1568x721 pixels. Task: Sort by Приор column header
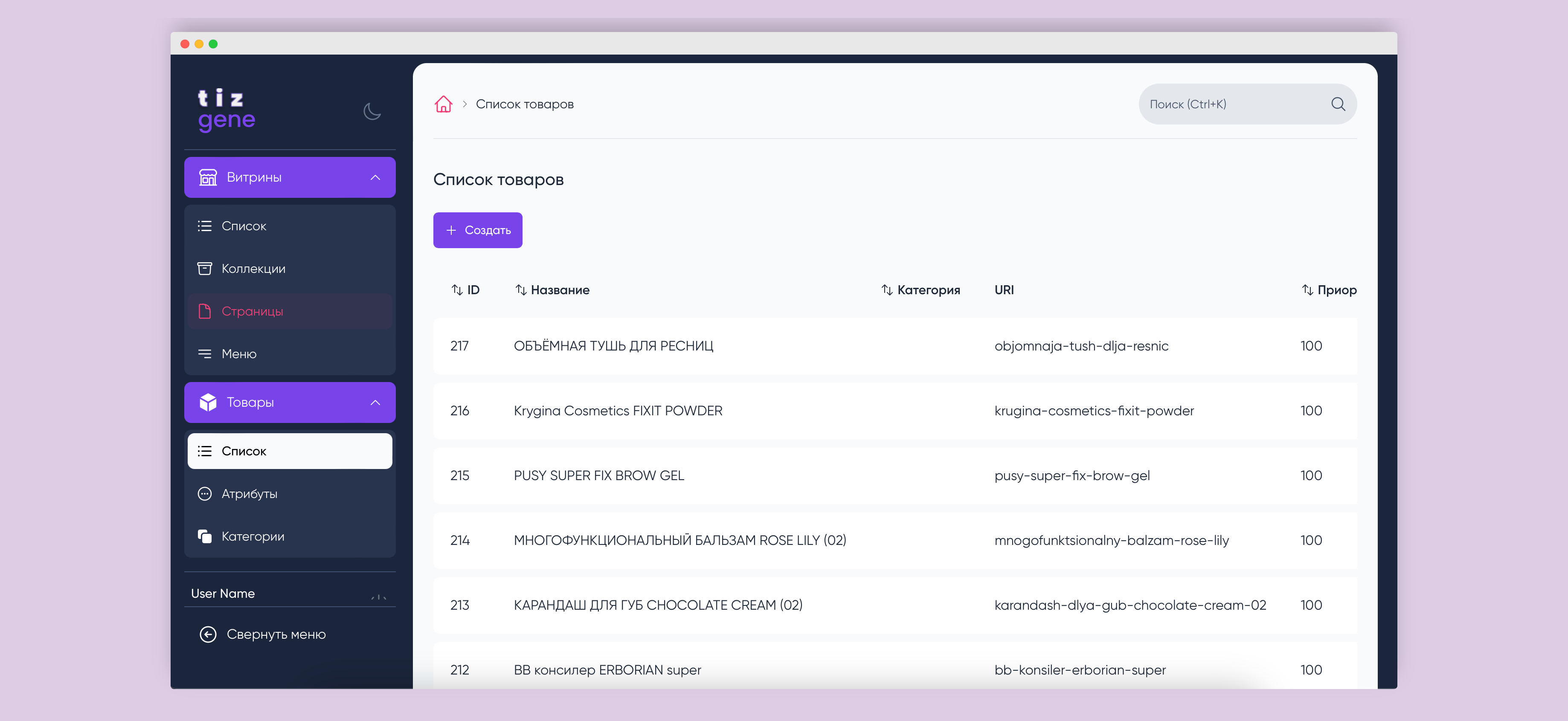point(1329,290)
